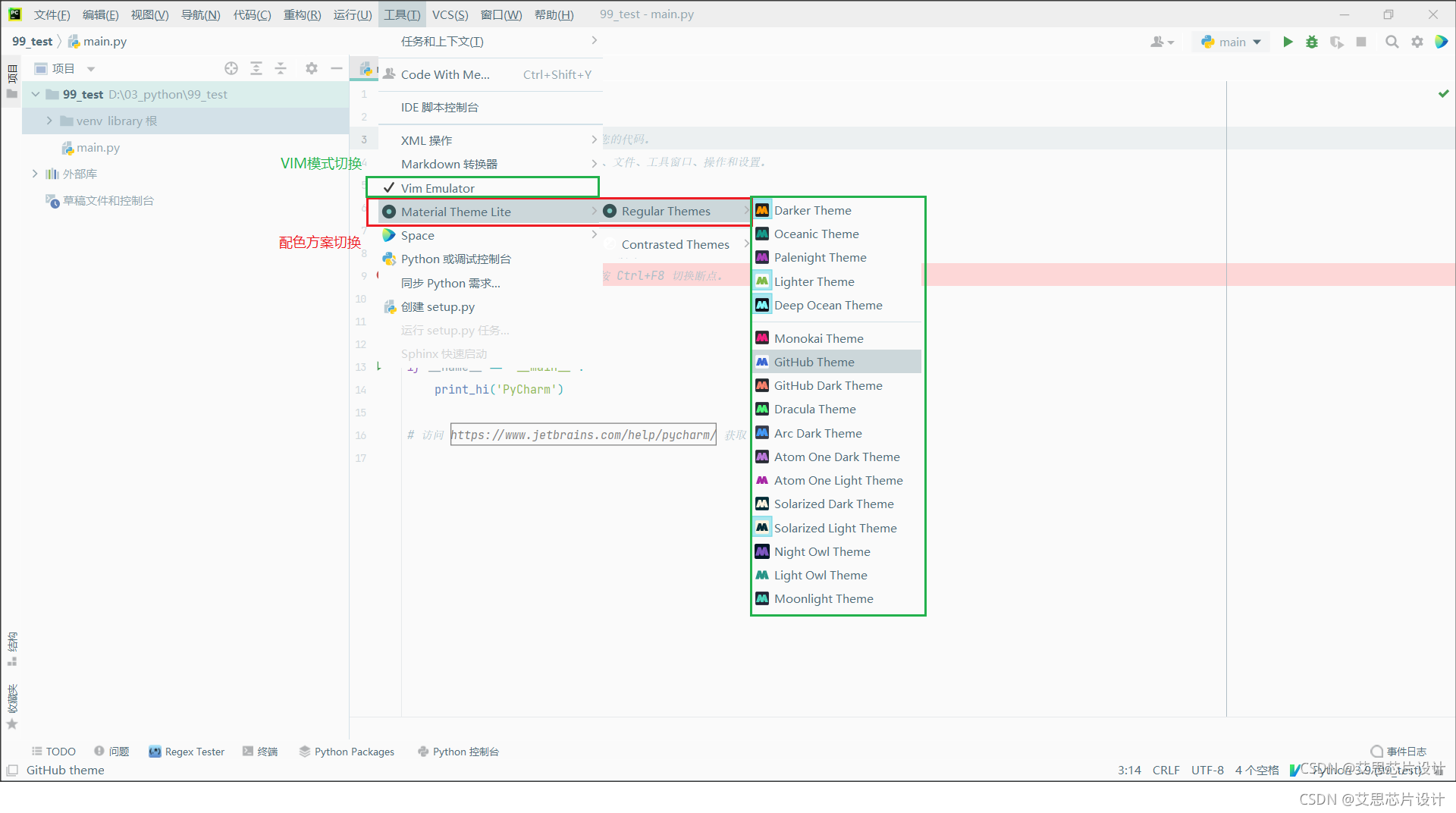The image size is (1456, 813).
Task: Start debugging with the bug icon
Action: pos(1312,42)
